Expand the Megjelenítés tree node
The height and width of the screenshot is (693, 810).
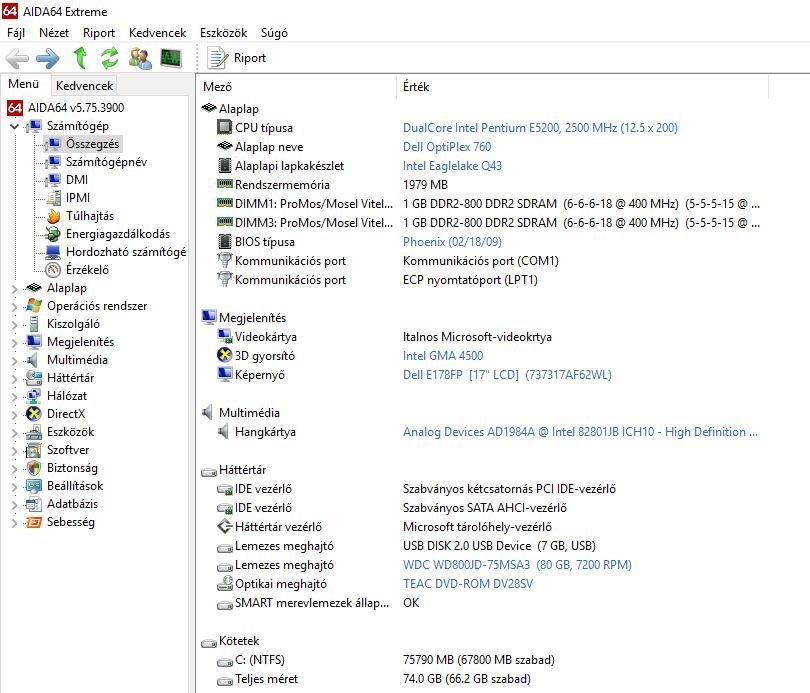pyautogui.click(x=14, y=342)
